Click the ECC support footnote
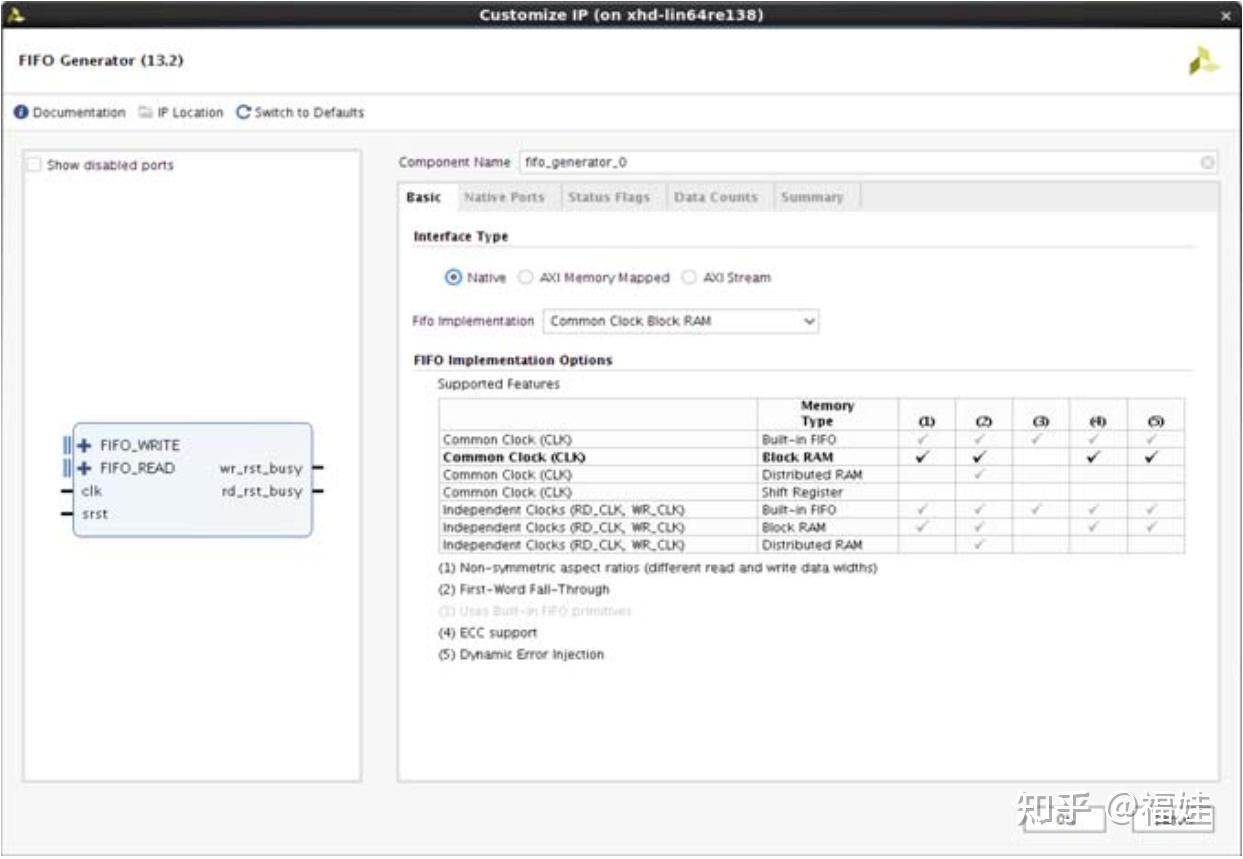 [x=488, y=633]
